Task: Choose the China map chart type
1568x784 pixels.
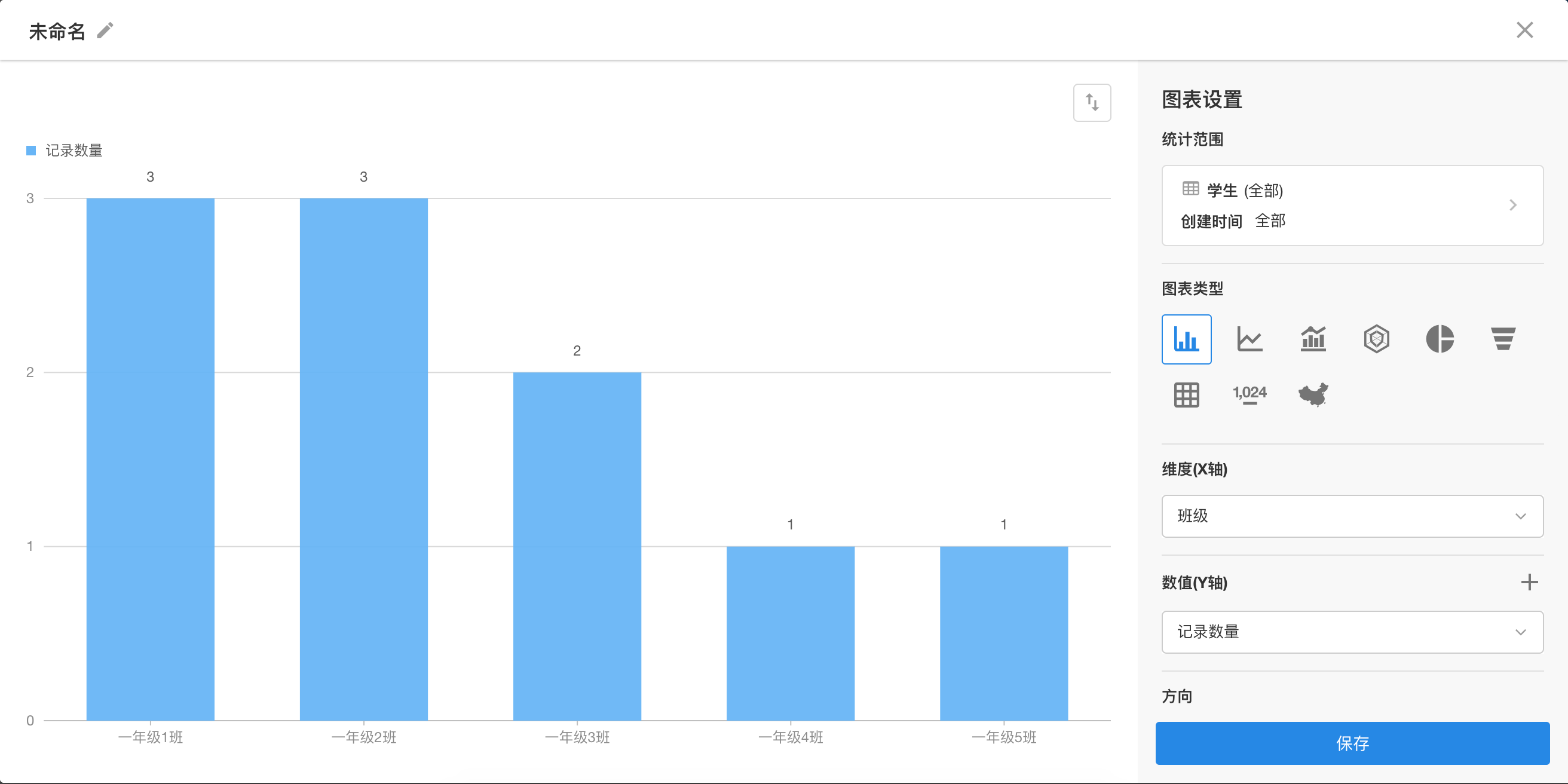Action: [x=1313, y=395]
